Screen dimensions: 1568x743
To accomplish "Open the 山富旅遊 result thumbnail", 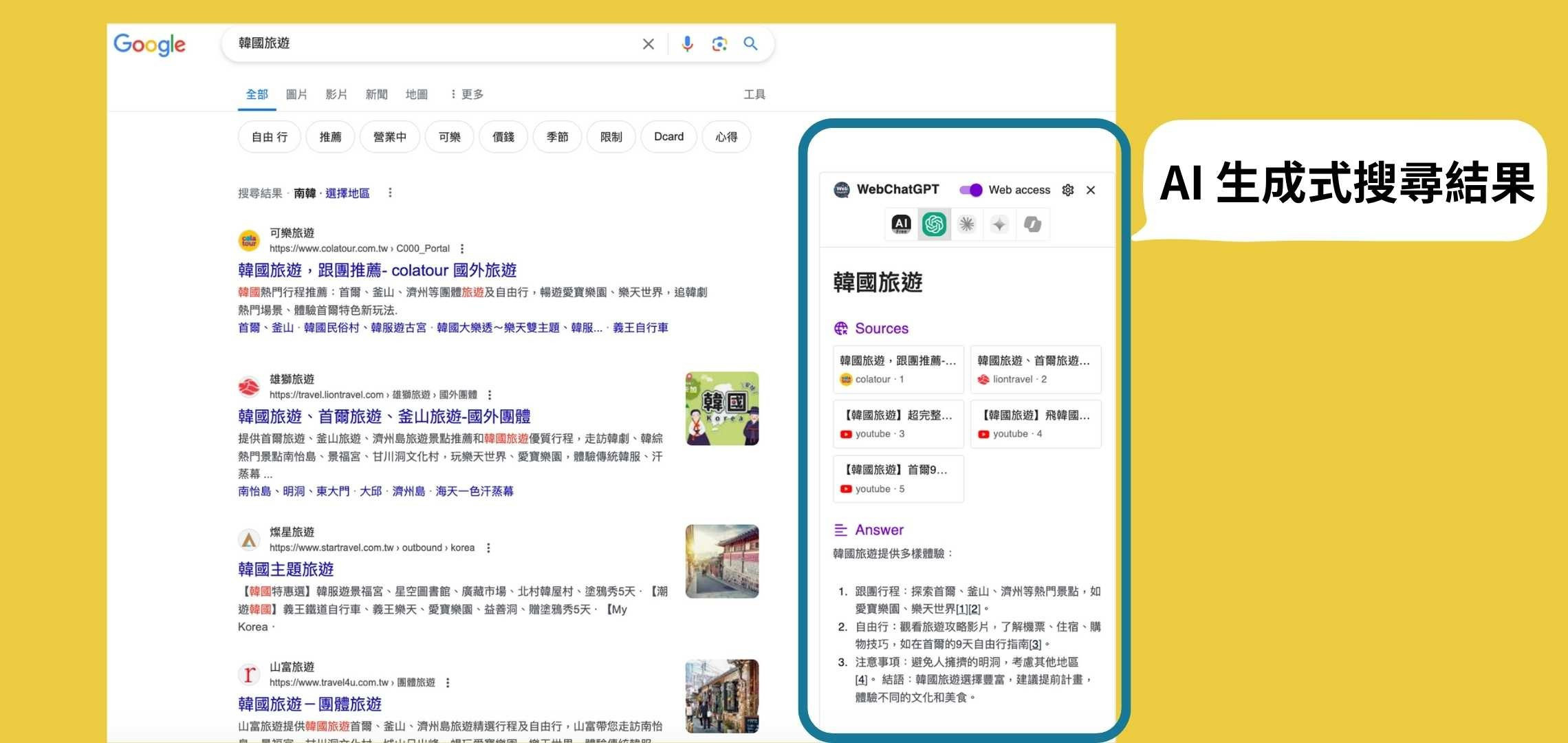I will (x=722, y=696).
